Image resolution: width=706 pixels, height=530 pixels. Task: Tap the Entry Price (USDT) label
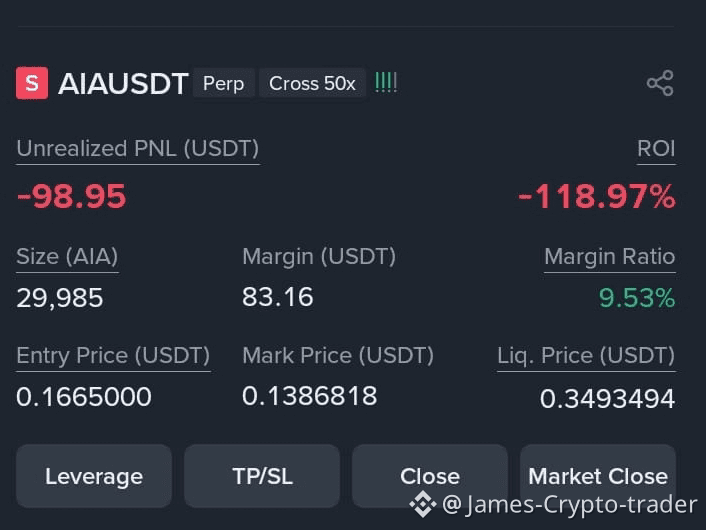[x=113, y=356]
